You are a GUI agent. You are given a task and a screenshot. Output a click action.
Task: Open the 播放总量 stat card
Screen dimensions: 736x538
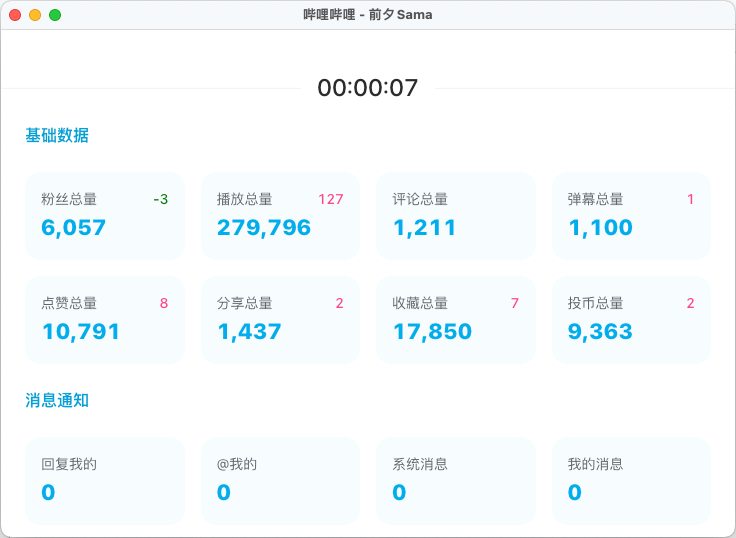[x=280, y=215]
